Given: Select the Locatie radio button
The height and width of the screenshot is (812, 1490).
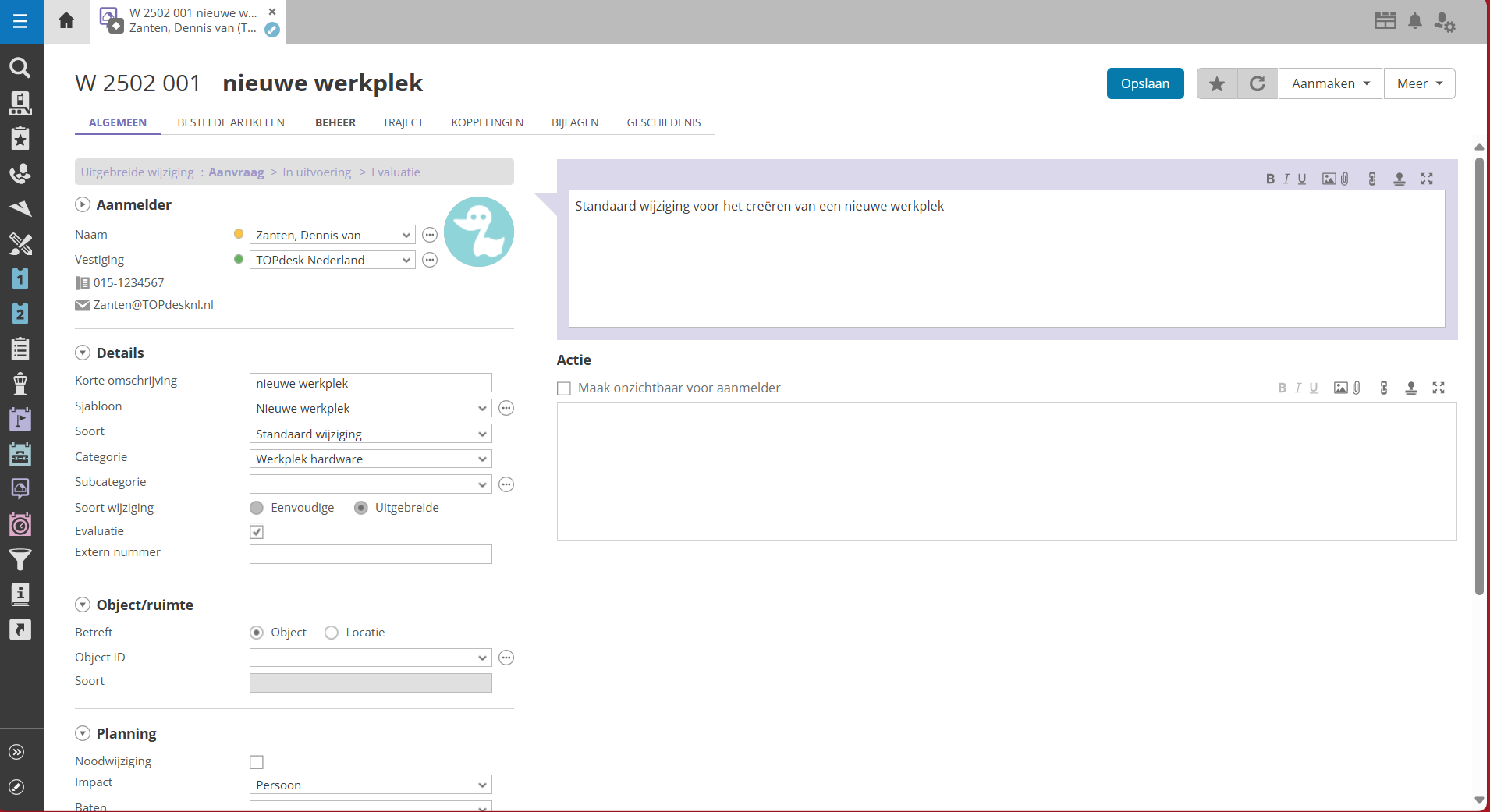Looking at the screenshot, I should click(332, 633).
